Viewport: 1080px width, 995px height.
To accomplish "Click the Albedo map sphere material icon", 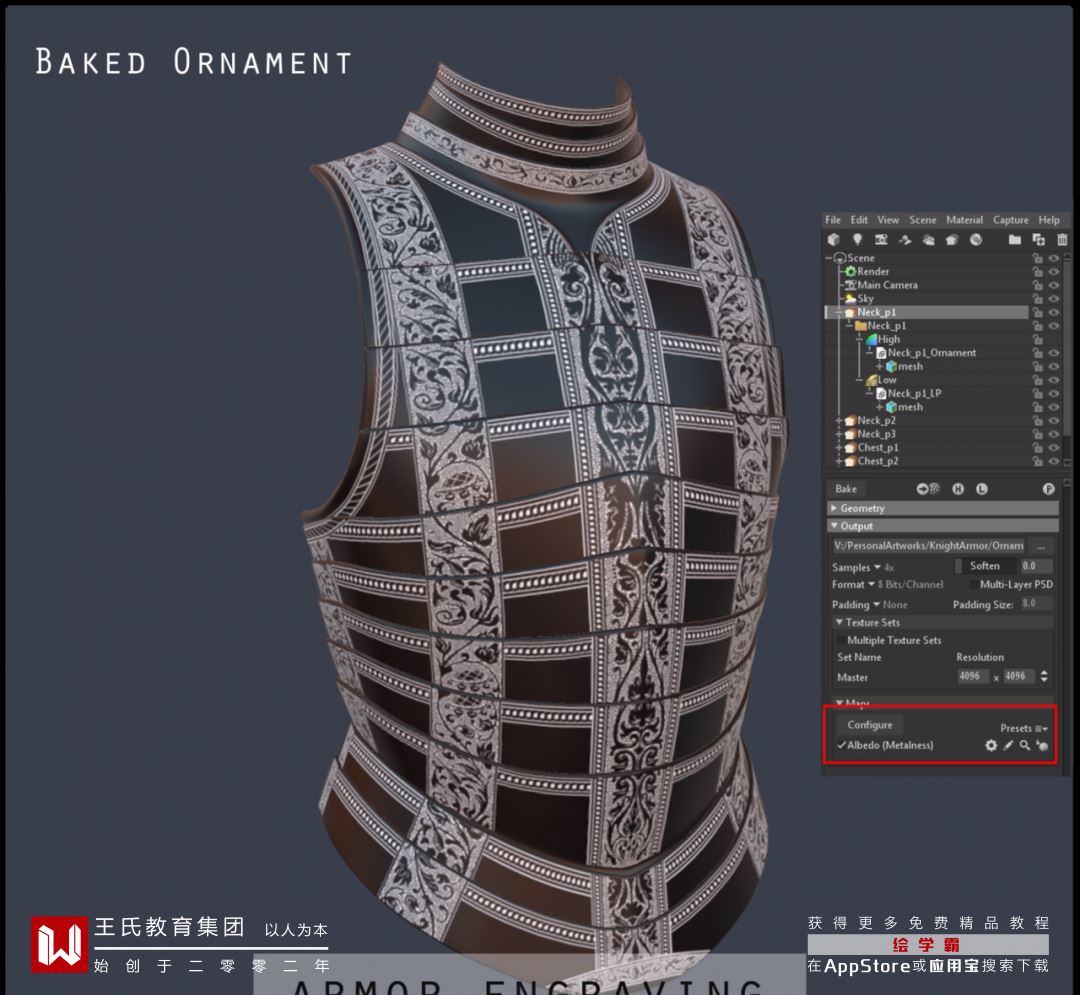I will point(1041,745).
